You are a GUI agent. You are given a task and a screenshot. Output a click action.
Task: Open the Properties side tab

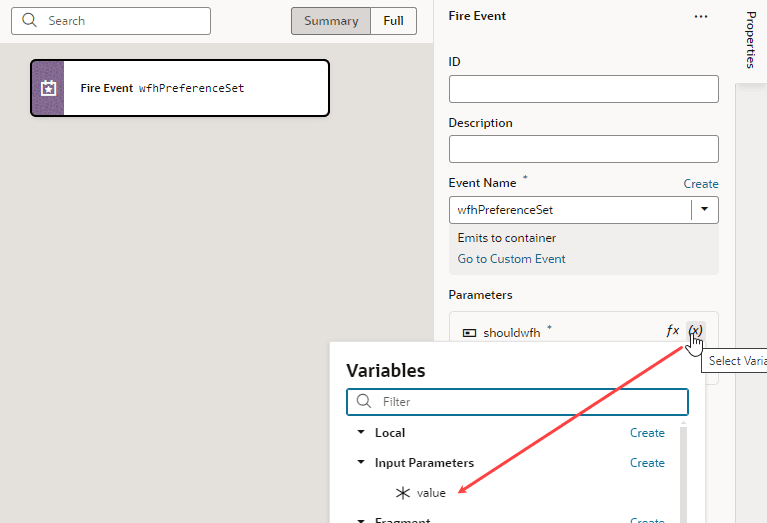[x=751, y=40]
